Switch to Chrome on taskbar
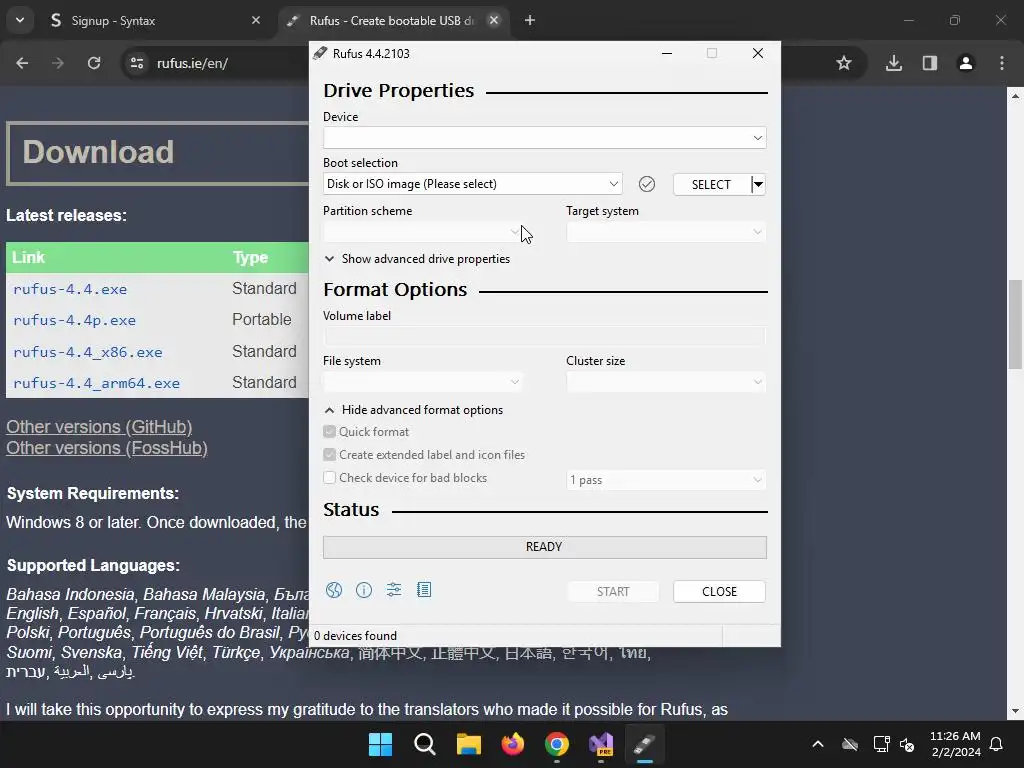 (x=557, y=744)
